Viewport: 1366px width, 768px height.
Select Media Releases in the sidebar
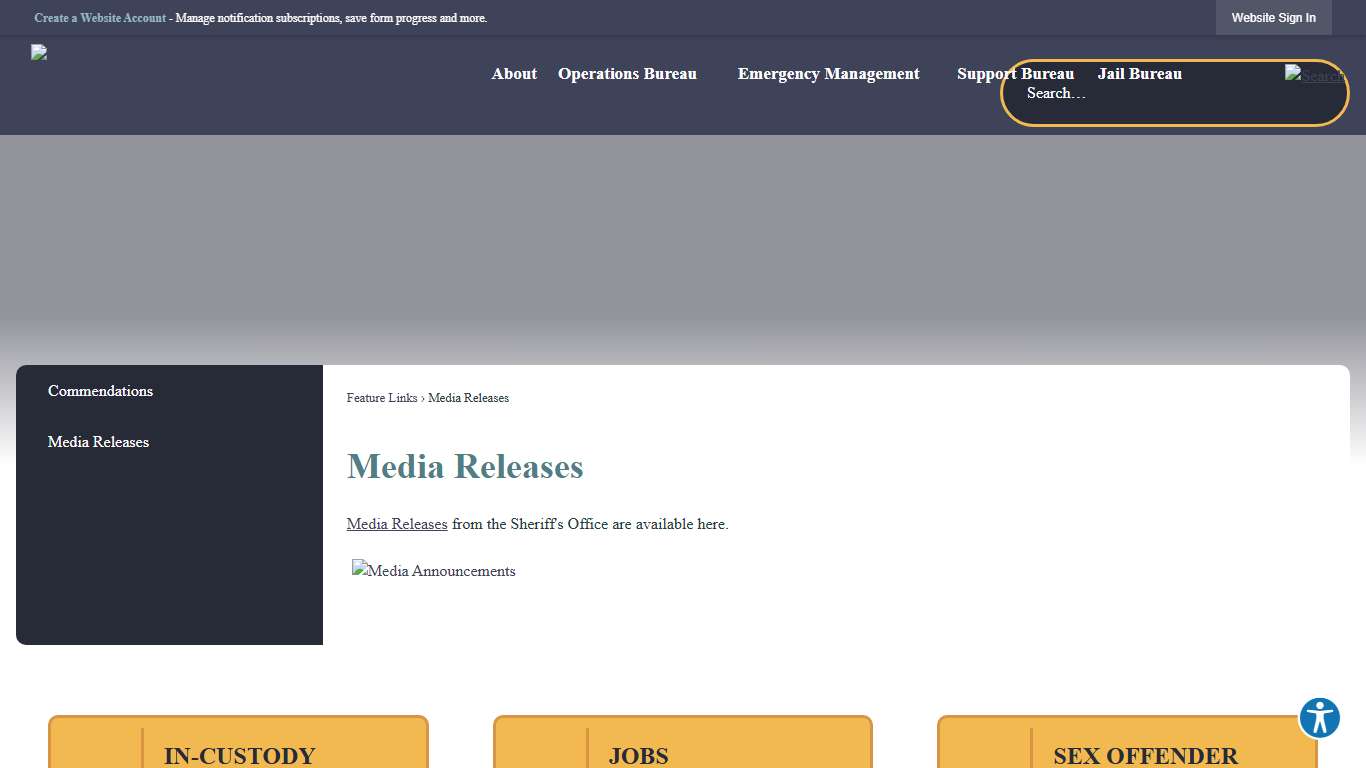tap(98, 441)
